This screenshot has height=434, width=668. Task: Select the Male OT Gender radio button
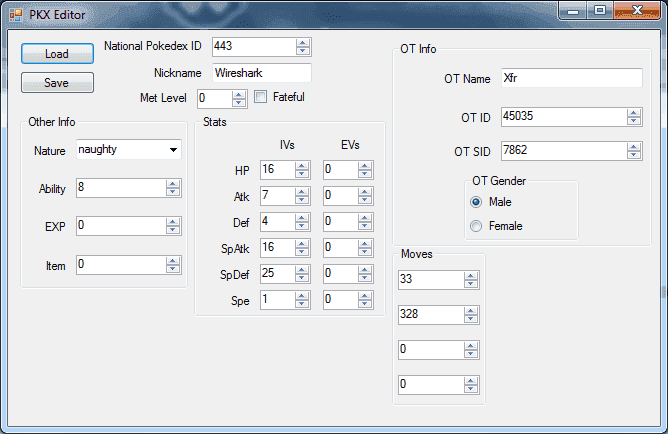pyautogui.click(x=476, y=202)
